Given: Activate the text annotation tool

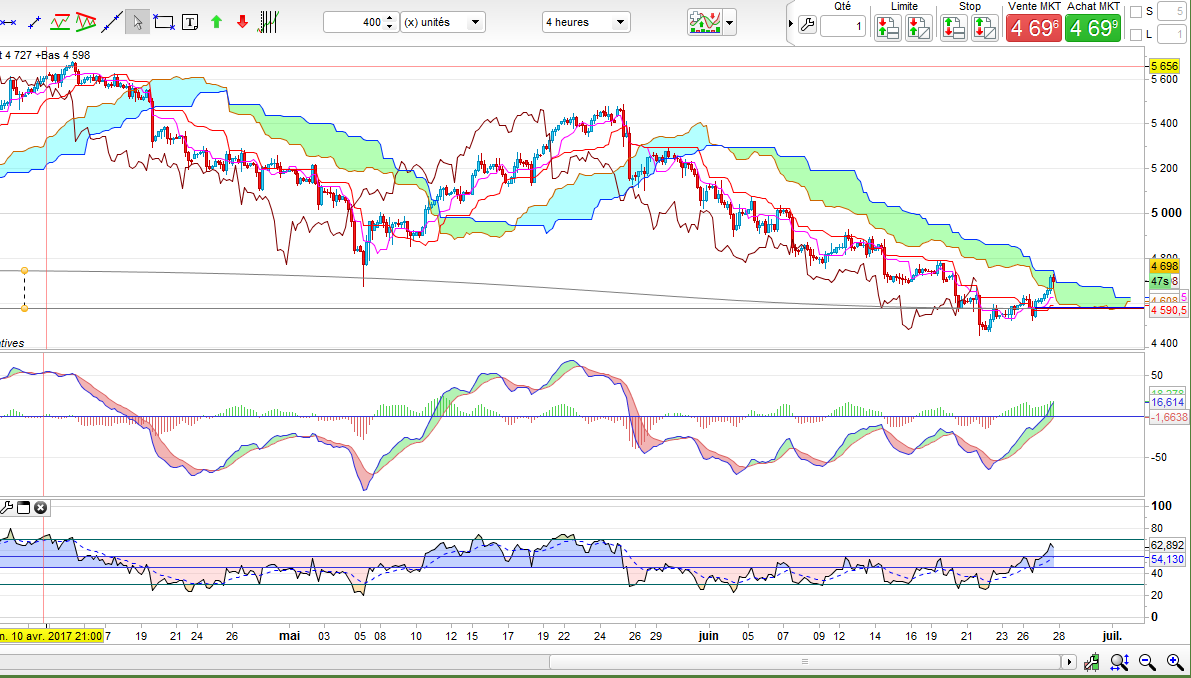Looking at the screenshot, I should coord(190,21).
